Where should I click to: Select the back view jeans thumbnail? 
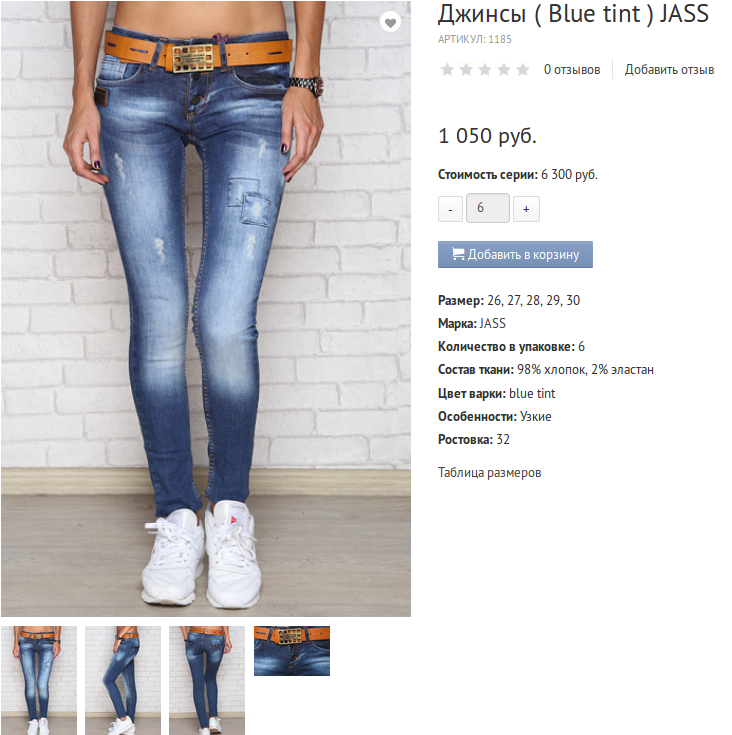click(207, 680)
